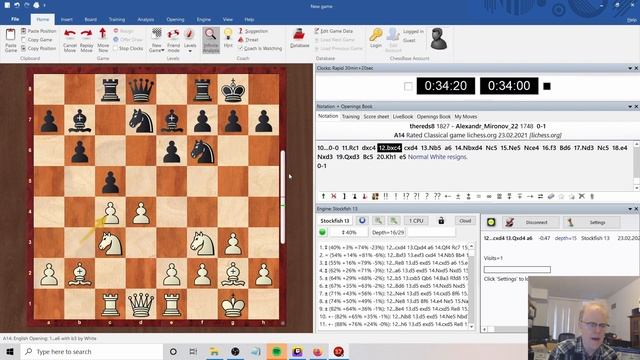Toggle Coach is Watching checkbox
640x360 pixels.
point(241,48)
